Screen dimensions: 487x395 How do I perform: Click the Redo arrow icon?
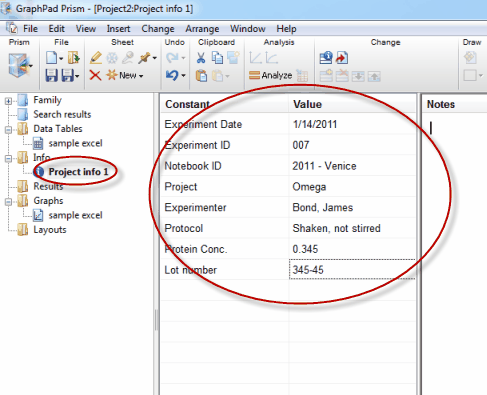coord(172,58)
